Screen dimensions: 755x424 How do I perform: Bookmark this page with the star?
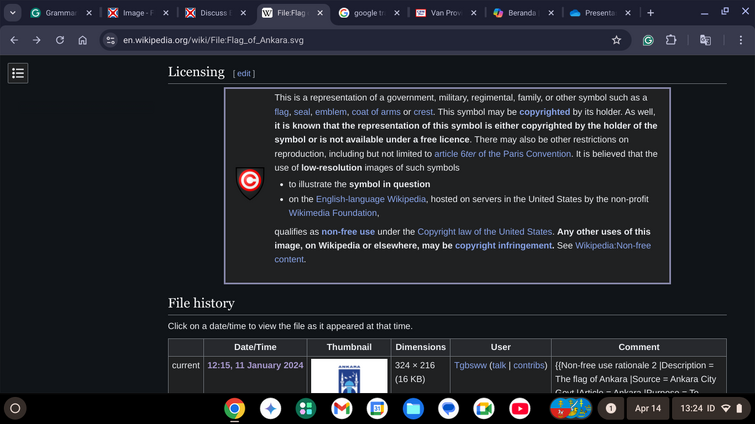click(616, 40)
